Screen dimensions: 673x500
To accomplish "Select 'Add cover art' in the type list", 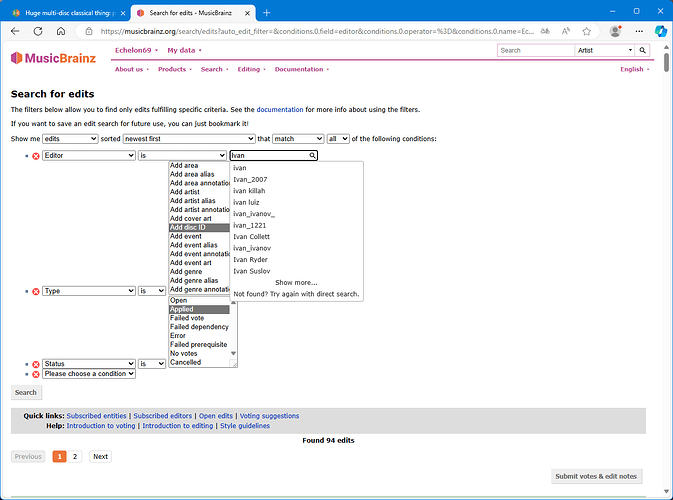I will 199,218.
